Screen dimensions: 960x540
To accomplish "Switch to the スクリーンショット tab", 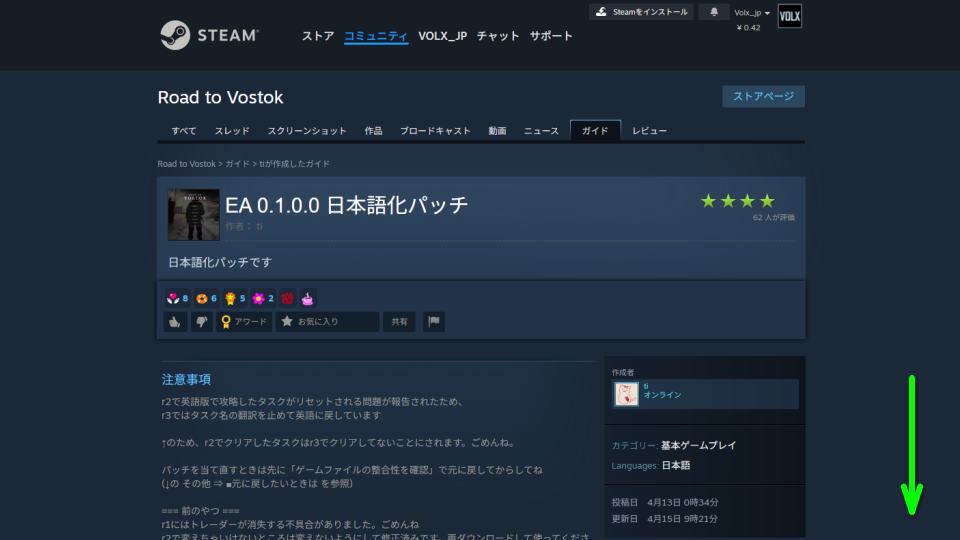I will pyautogui.click(x=306, y=131).
